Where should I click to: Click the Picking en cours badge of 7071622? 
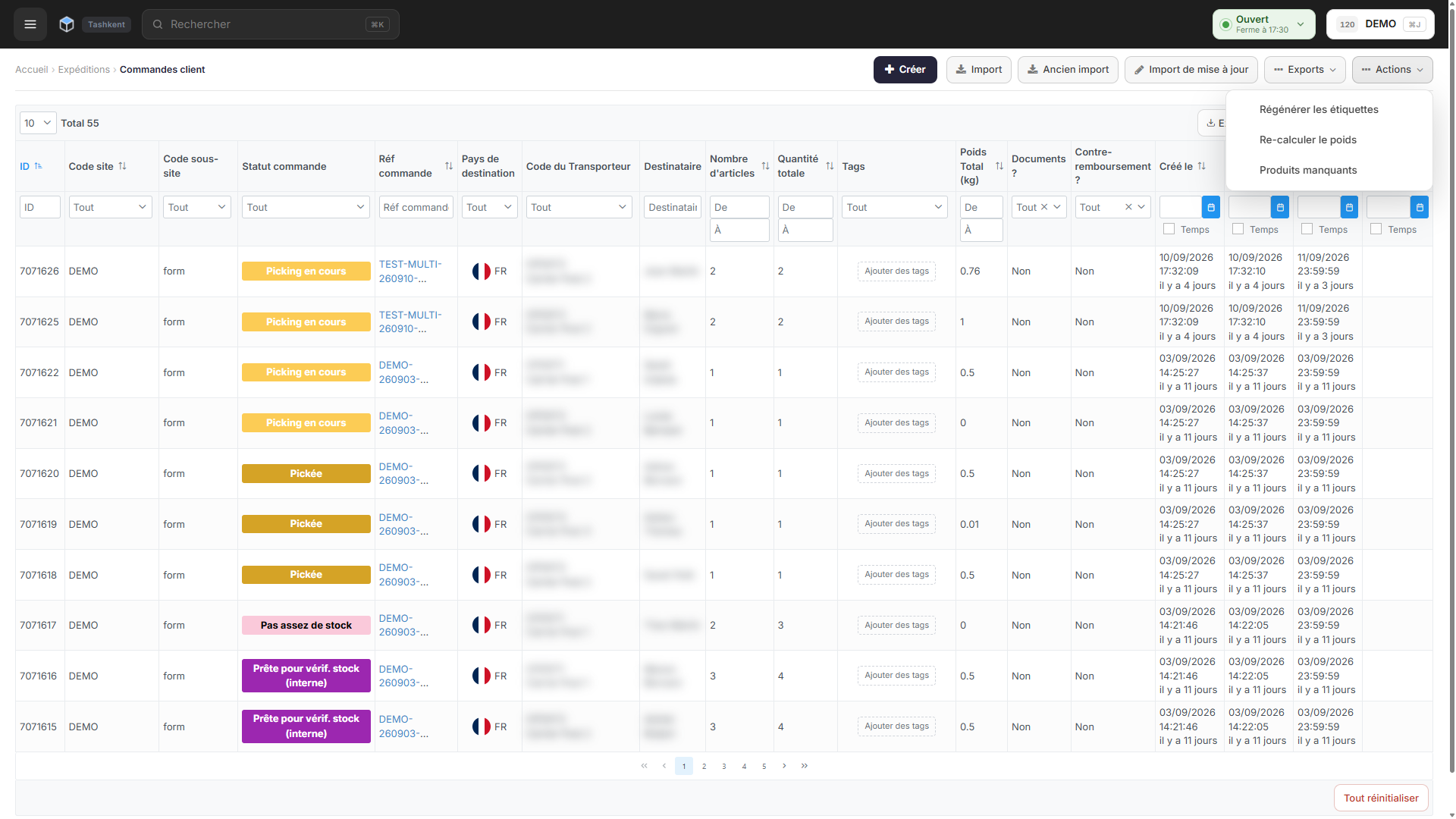pos(306,372)
